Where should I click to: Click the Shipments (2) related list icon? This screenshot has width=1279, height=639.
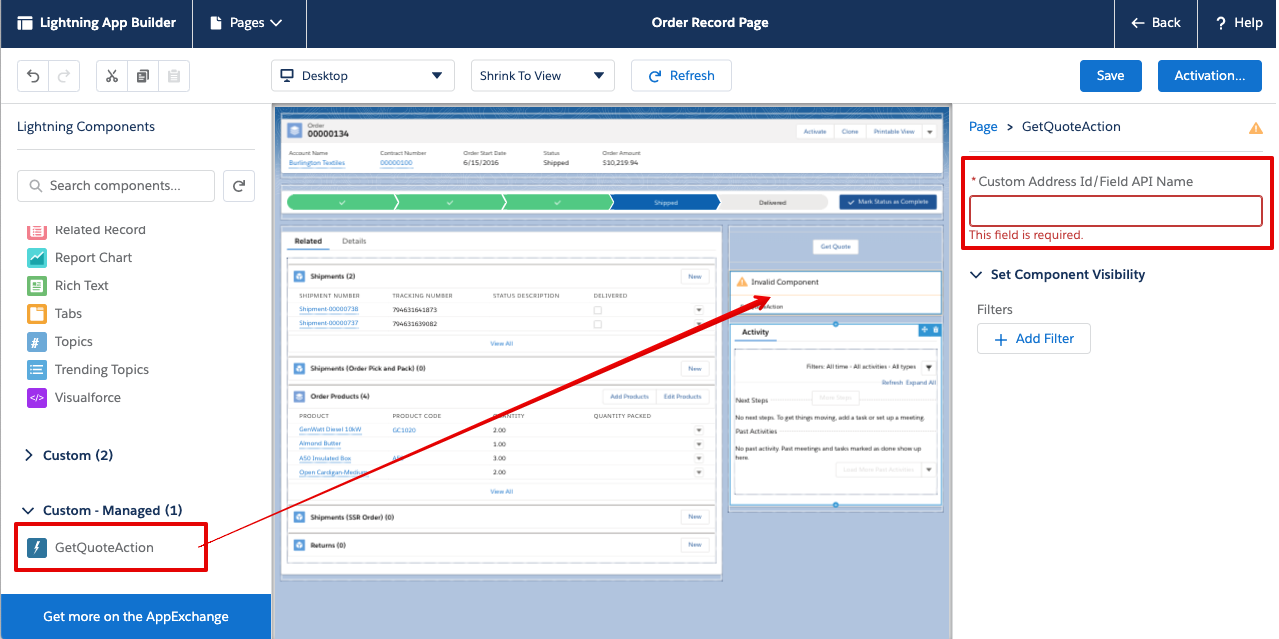[297, 276]
